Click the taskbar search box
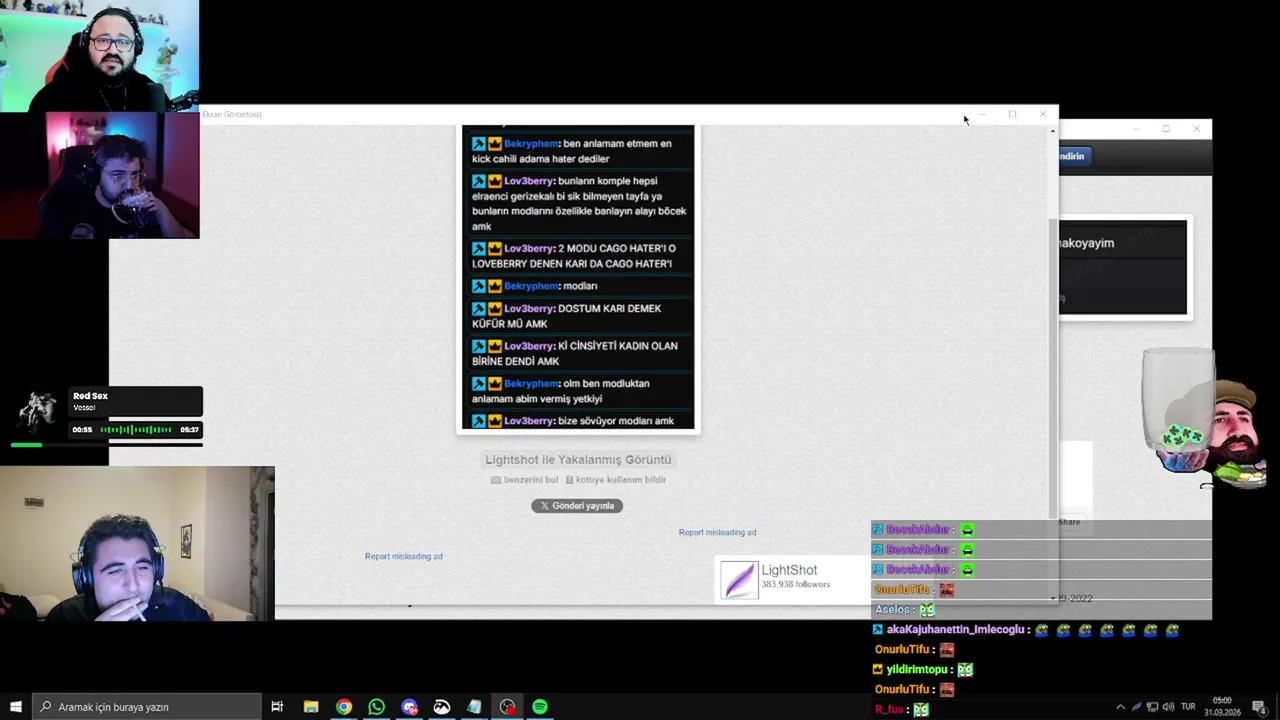The width and height of the screenshot is (1280, 720). 146,707
